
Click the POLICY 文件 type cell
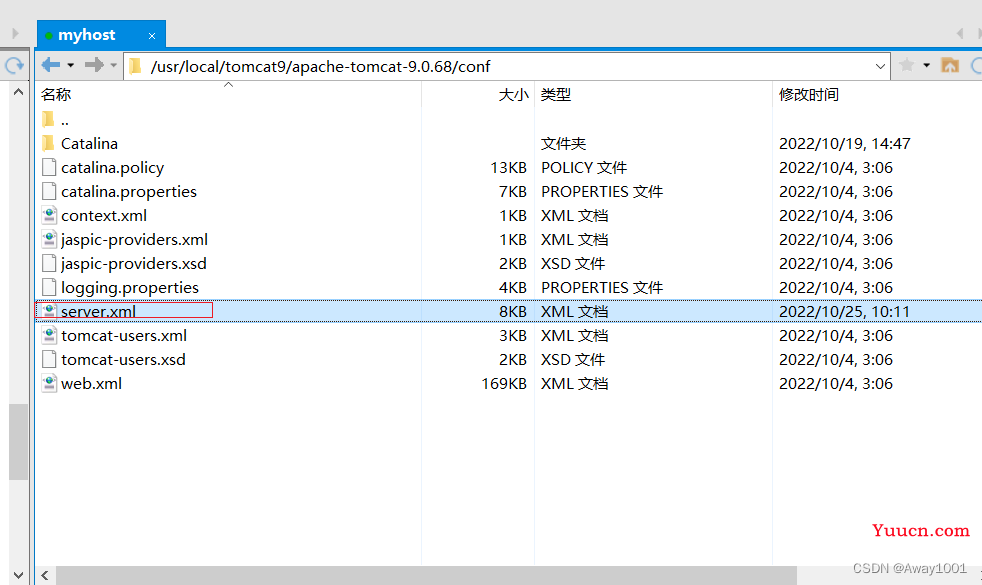coord(584,167)
